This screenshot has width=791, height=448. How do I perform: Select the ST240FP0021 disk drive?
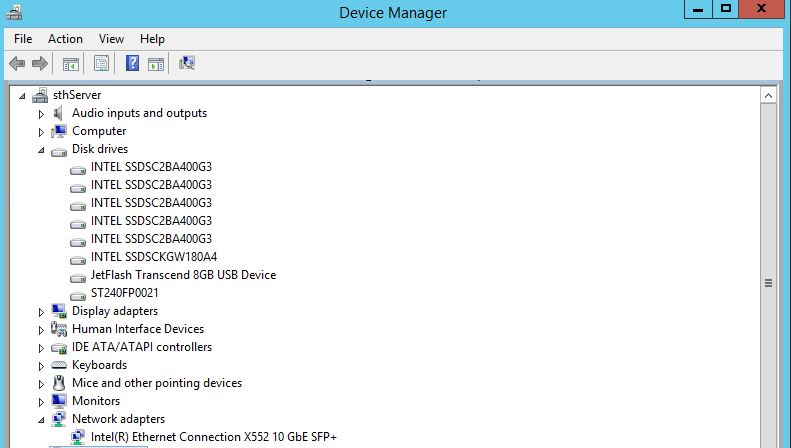point(124,293)
